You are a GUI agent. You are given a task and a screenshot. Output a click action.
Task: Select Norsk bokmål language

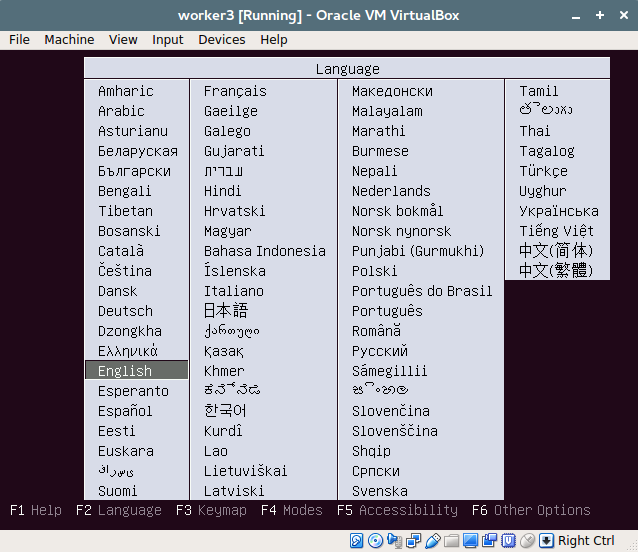(398, 211)
